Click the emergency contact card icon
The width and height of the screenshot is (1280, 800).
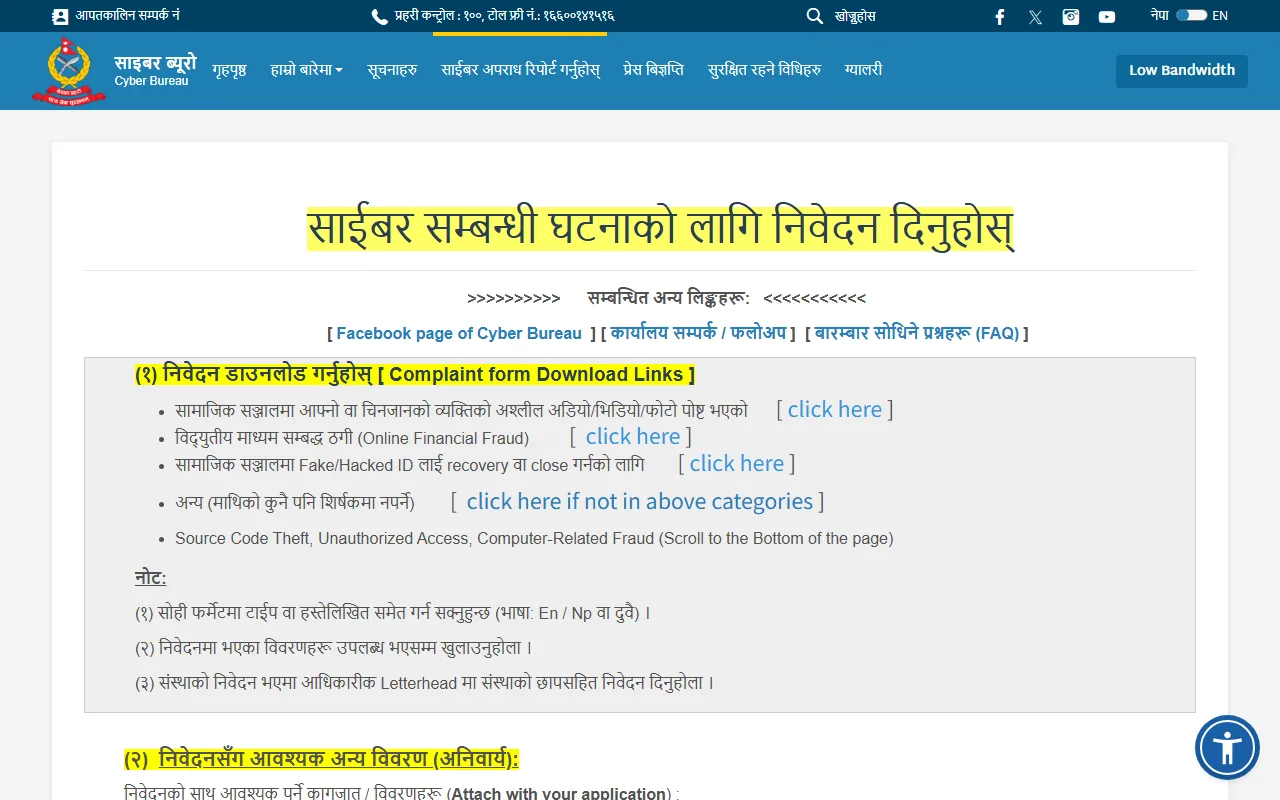click(x=60, y=16)
